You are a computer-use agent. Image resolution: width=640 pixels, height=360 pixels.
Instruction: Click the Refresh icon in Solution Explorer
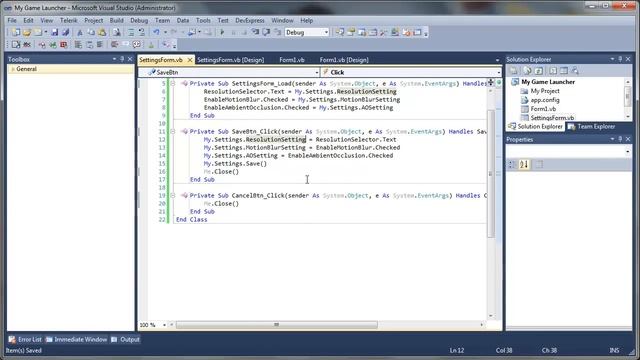pyautogui.click(x=539, y=71)
